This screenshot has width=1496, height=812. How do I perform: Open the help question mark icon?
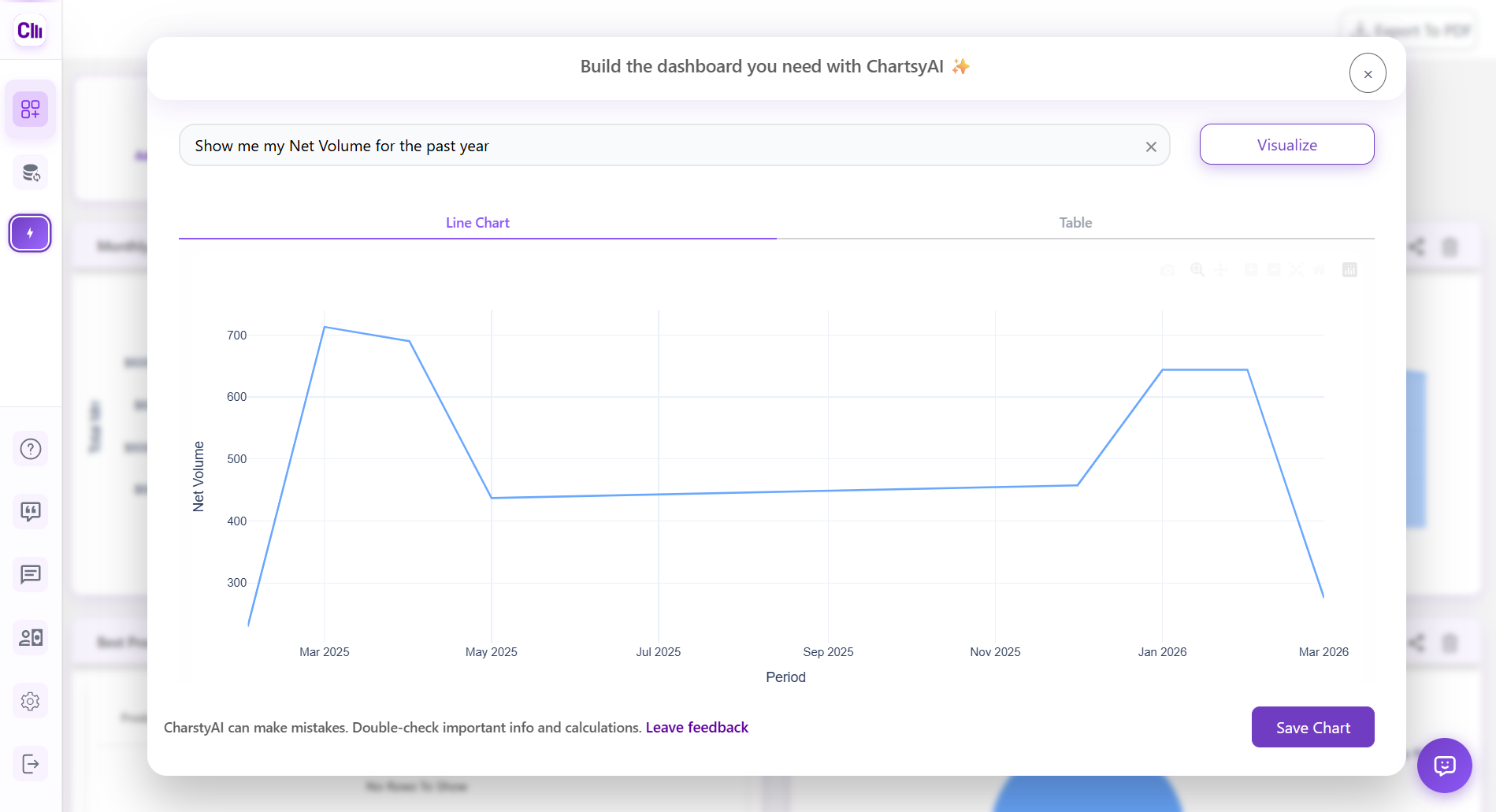pyautogui.click(x=30, y=449)
